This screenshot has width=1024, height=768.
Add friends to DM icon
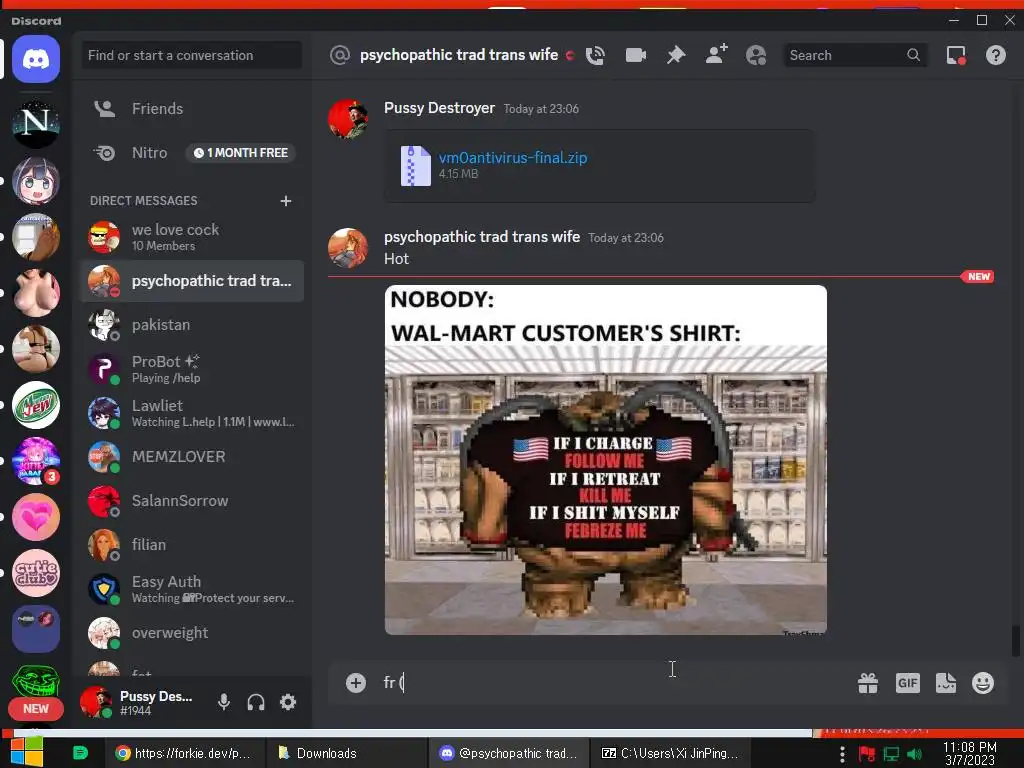(716, 55)
